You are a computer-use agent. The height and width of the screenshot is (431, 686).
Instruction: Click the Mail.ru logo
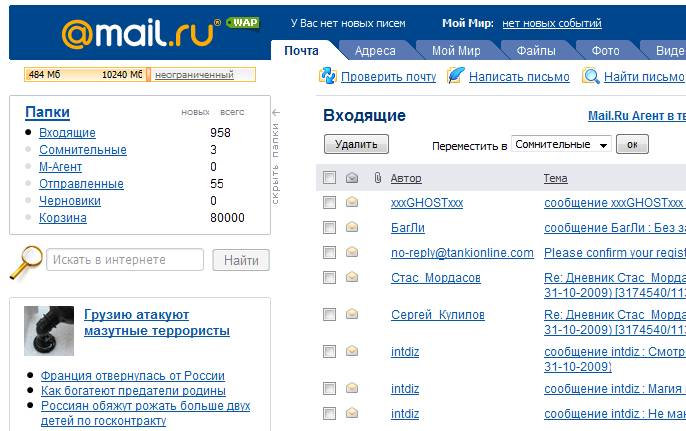pyautogui.click(x=141, y=33)
